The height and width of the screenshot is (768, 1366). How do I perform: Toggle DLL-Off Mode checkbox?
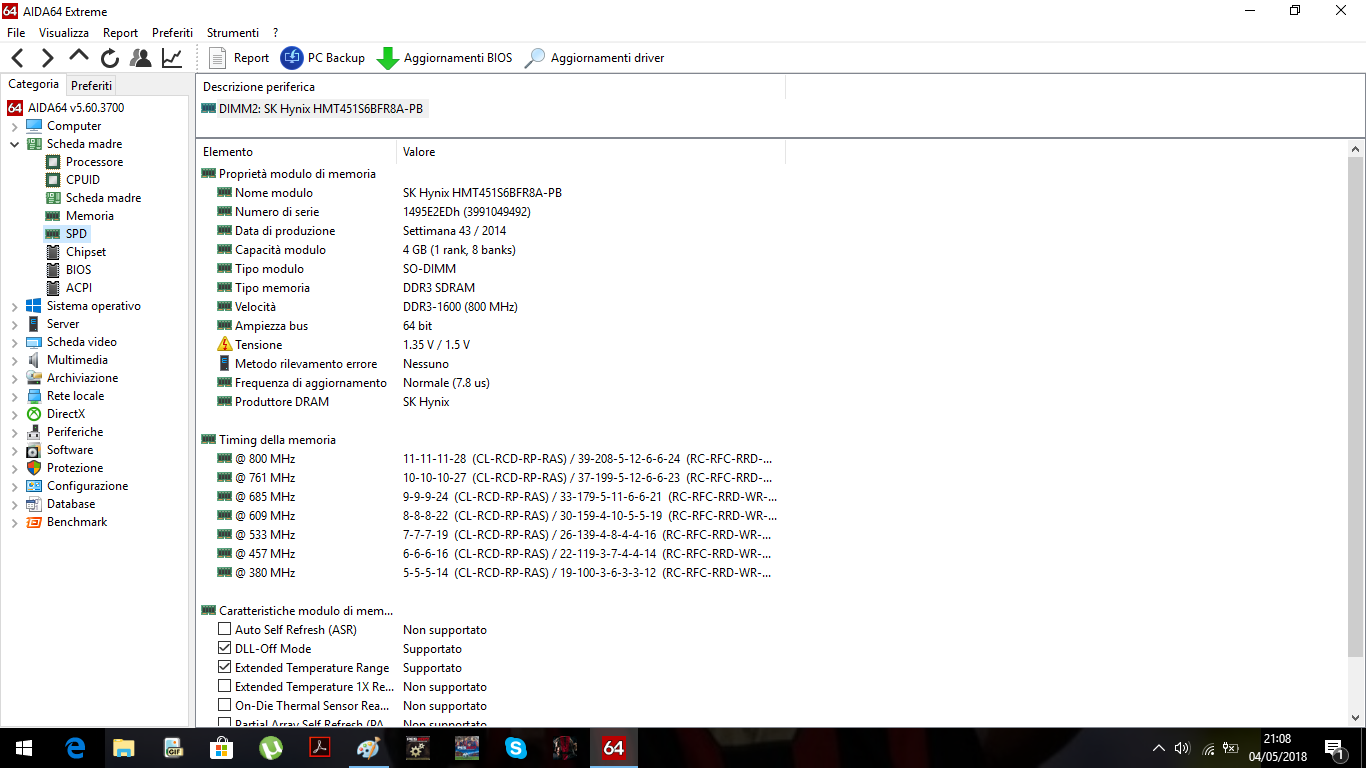click(x=224, y=649)
